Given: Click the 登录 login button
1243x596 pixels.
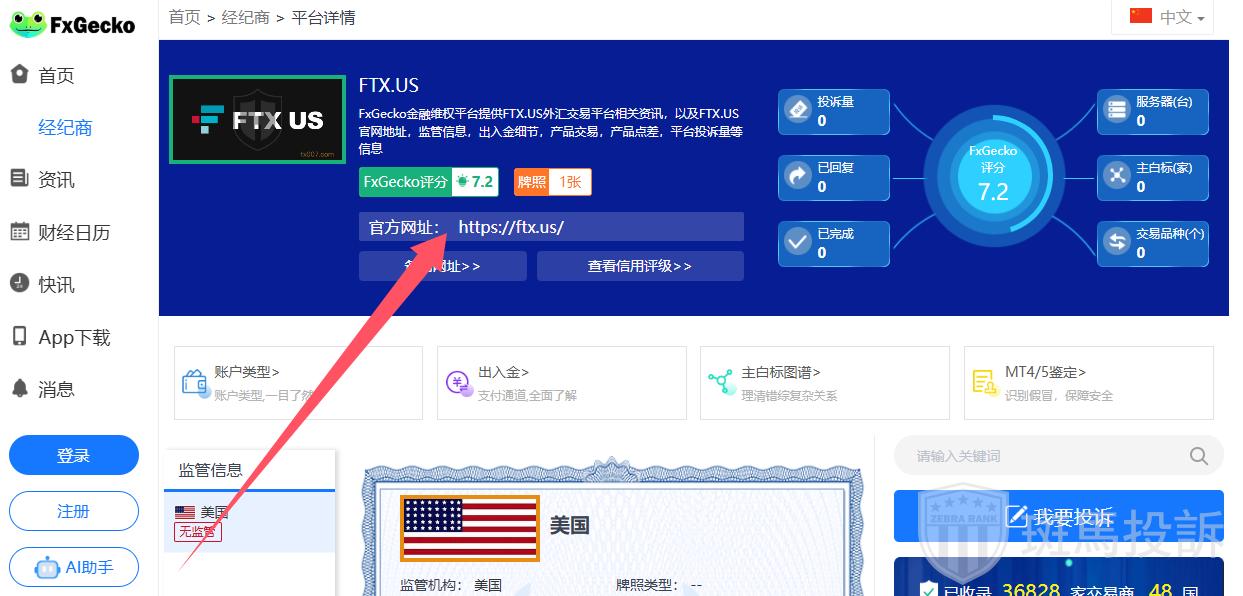Looking at the screenshot, I should tap(74, 455).
